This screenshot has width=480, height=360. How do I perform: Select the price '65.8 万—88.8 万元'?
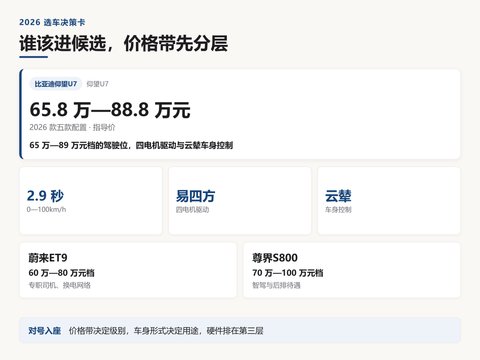tap(110, 110)
